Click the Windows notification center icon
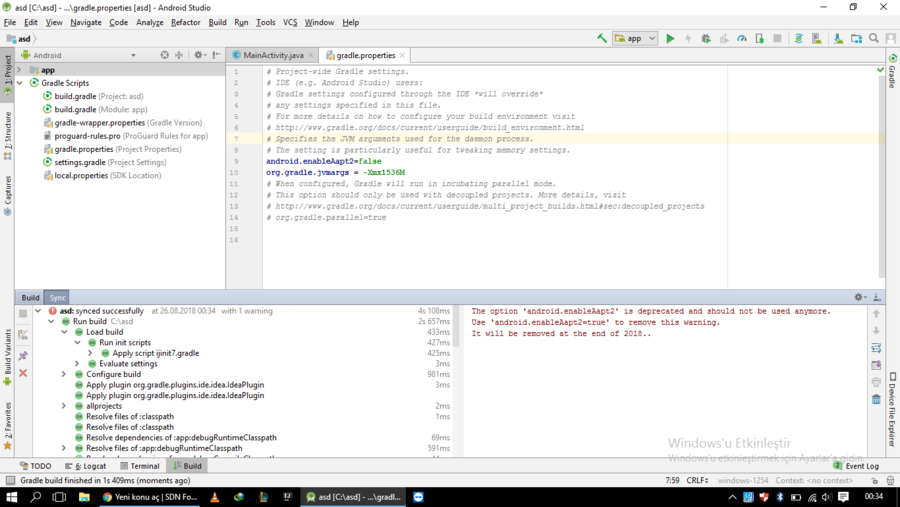Screen dimensions: 900x507 point(843,497)
